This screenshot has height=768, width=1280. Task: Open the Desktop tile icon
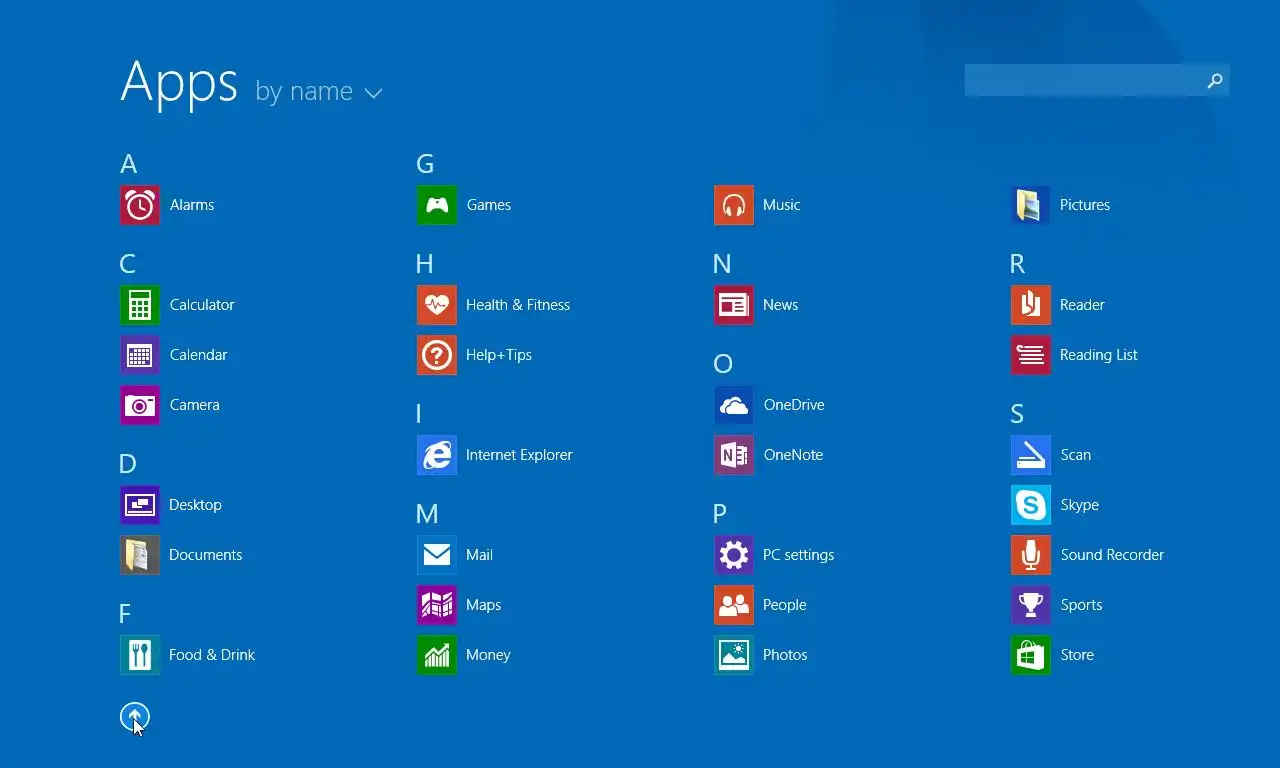click(140, 505)
